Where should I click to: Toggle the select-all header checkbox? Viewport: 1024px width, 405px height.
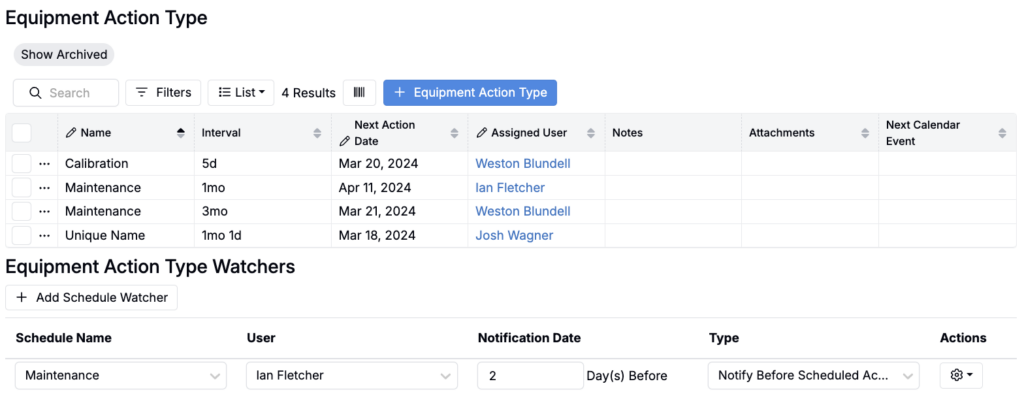click(22, 133)
